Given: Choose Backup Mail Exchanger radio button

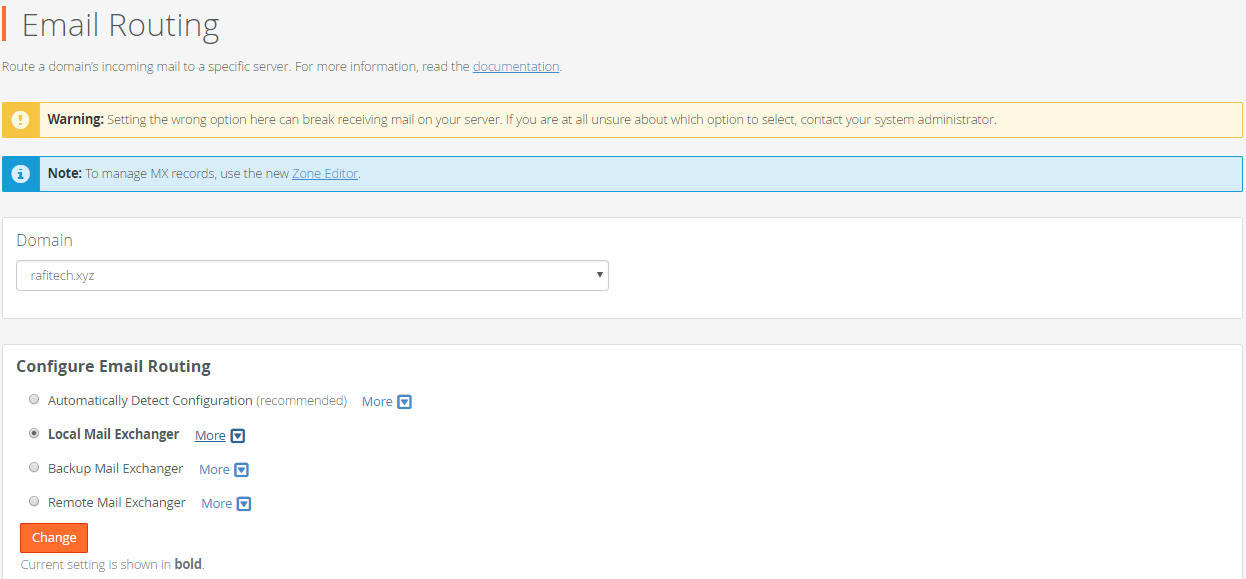Looking at the screenshot, I should [34, 467].
